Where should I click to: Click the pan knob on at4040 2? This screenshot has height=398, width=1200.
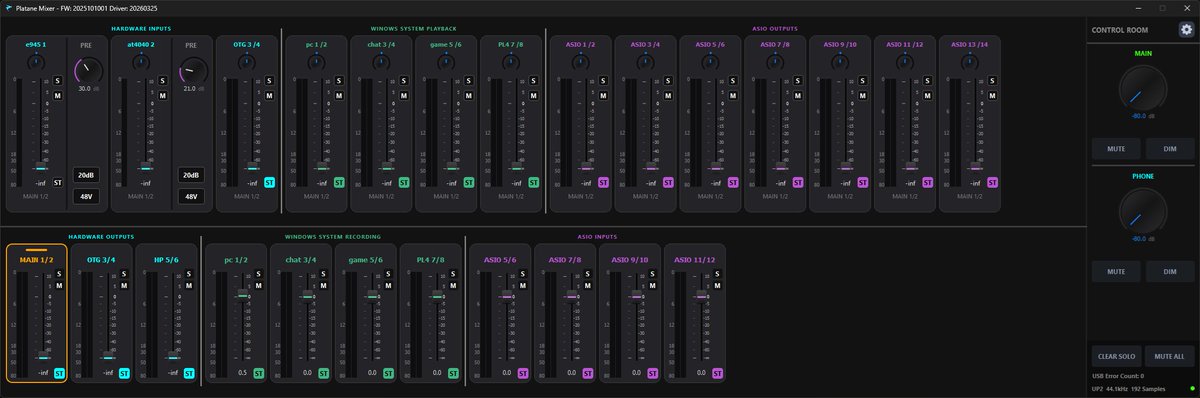point(141,62)
